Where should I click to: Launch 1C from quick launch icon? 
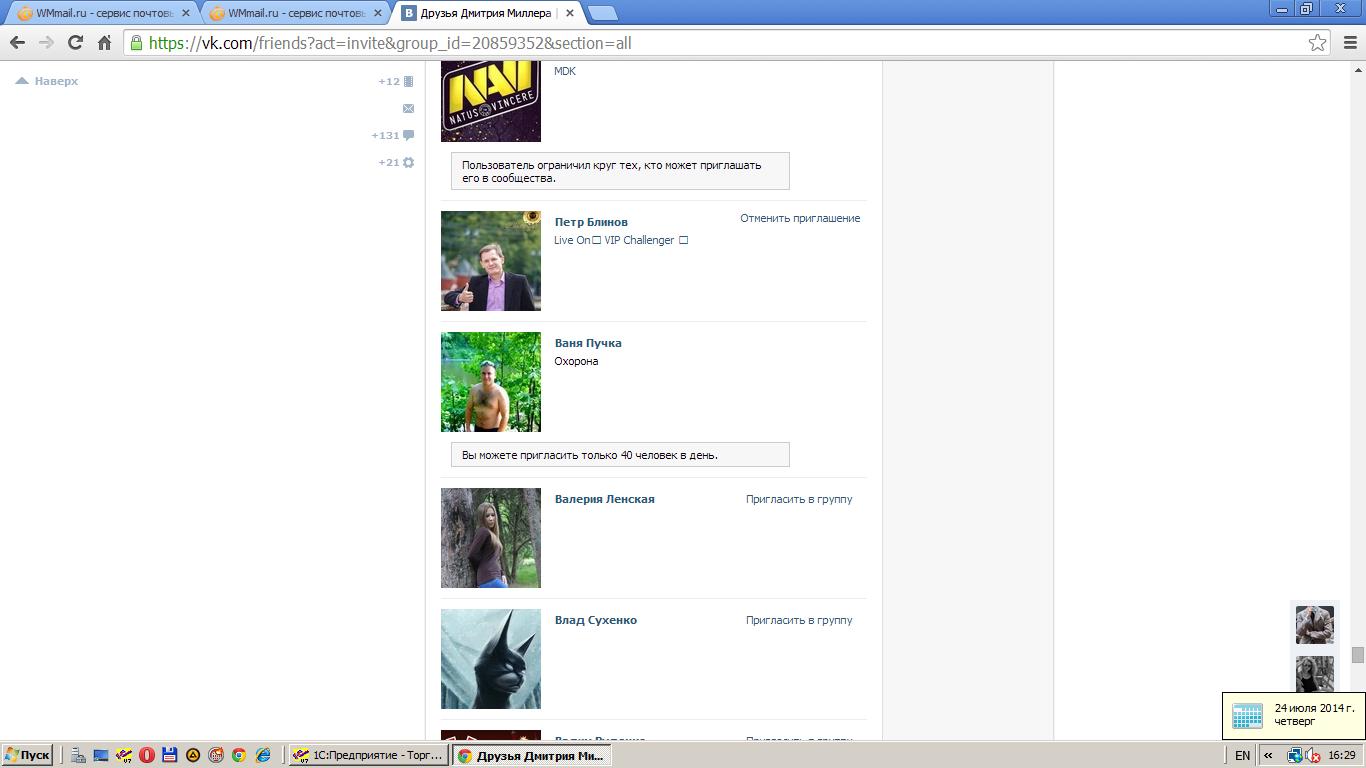[124, 755]
